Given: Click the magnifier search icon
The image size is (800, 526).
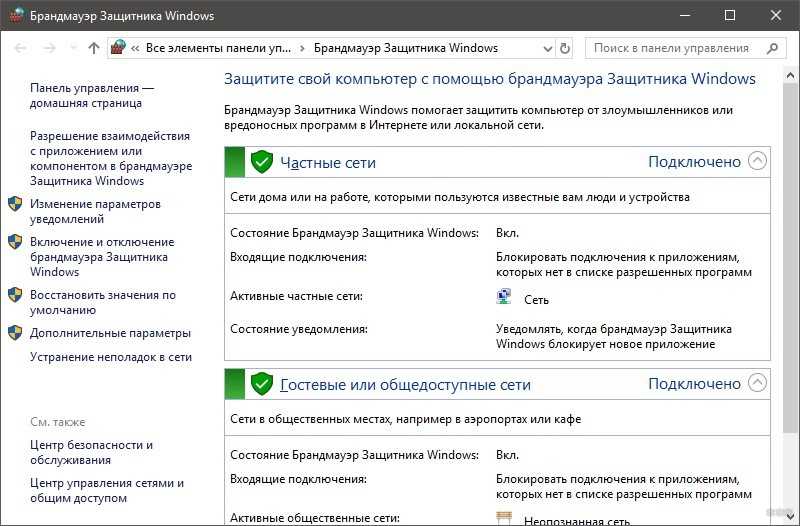Looking at the screenshot, I should 772,48.
